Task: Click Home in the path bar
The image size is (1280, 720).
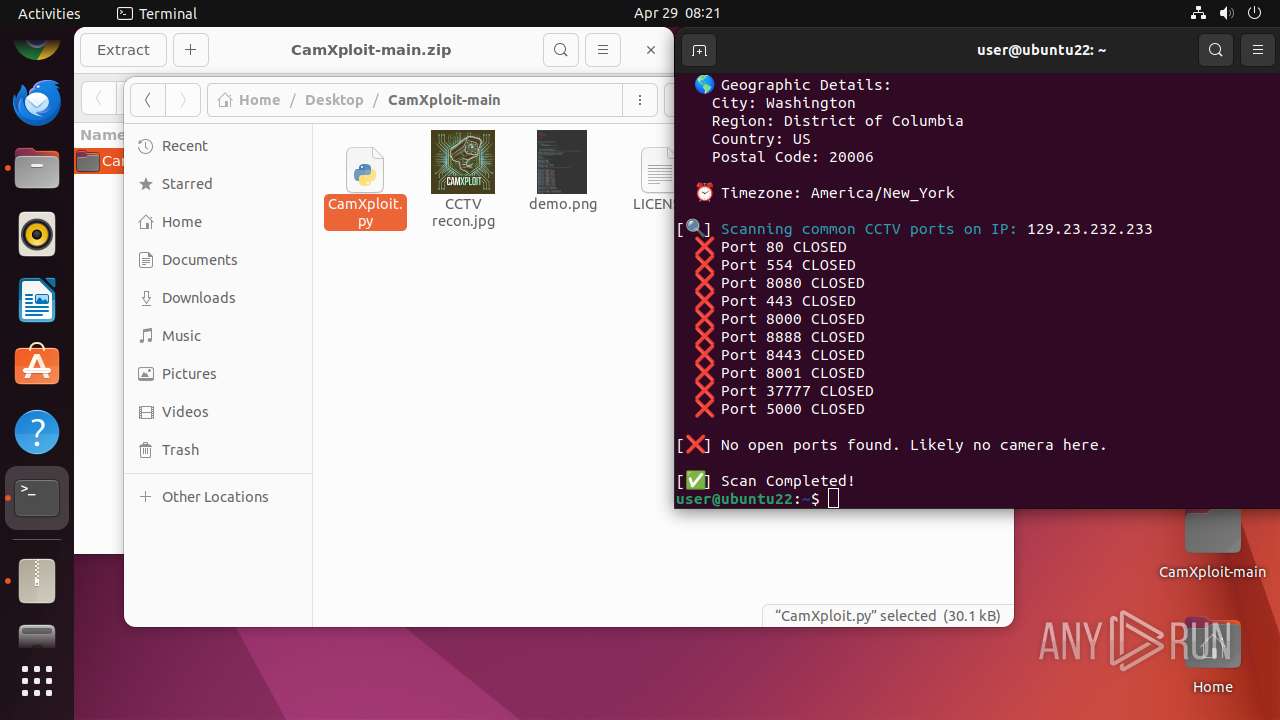Action: click(249, 100)
